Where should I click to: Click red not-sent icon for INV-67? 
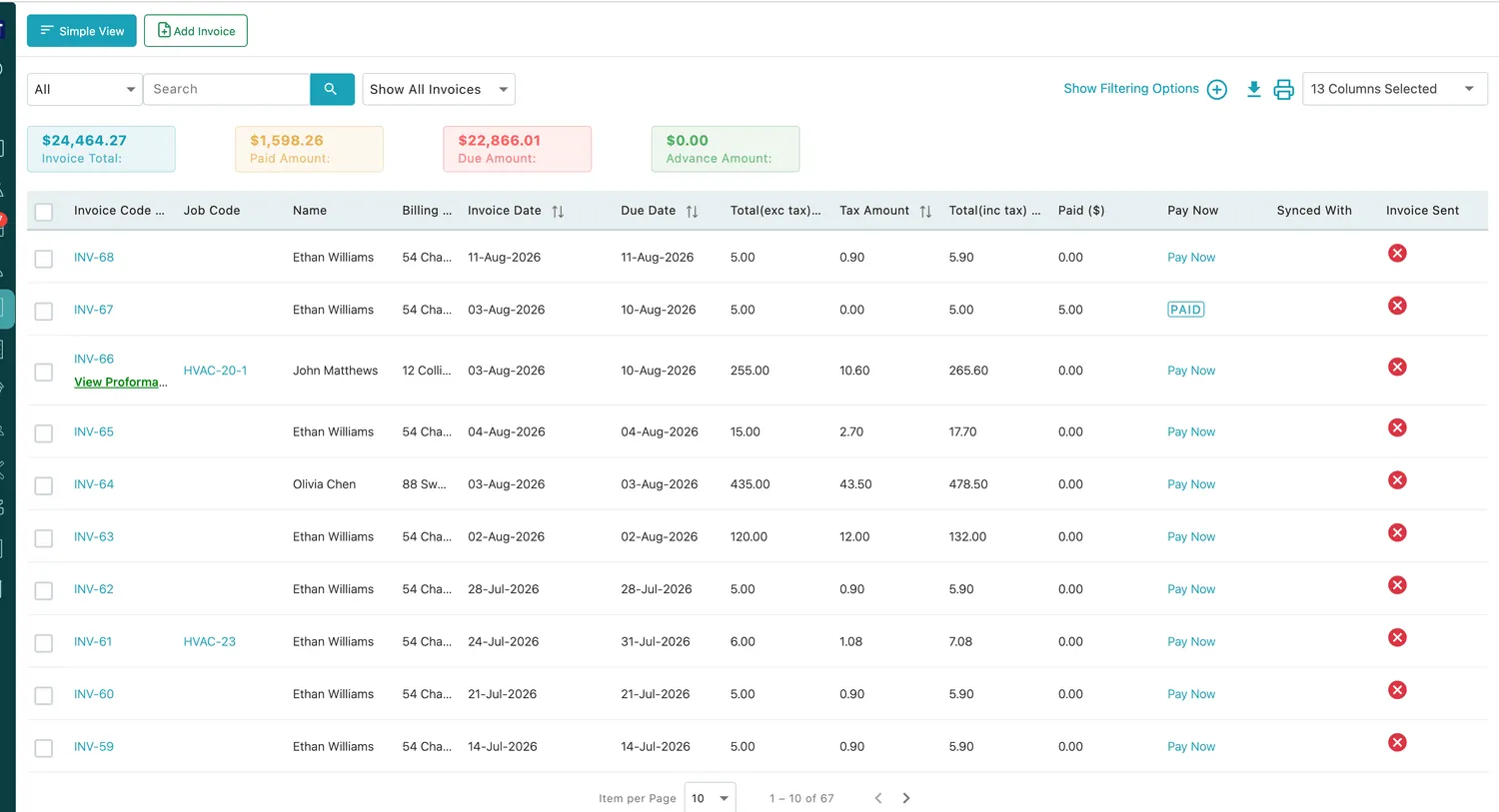[x=1397, y=306]
